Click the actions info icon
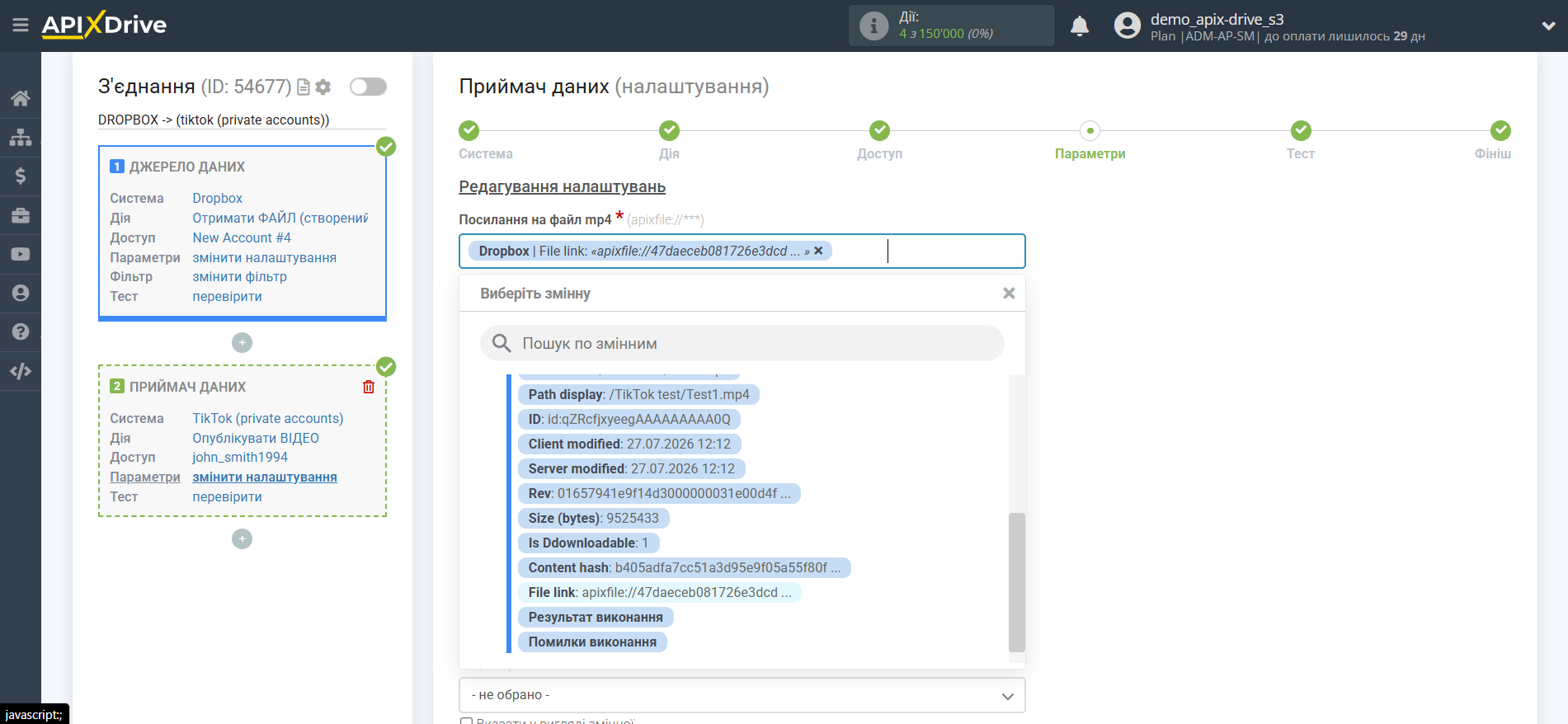 pyautogui.click(x=873, y=26)
